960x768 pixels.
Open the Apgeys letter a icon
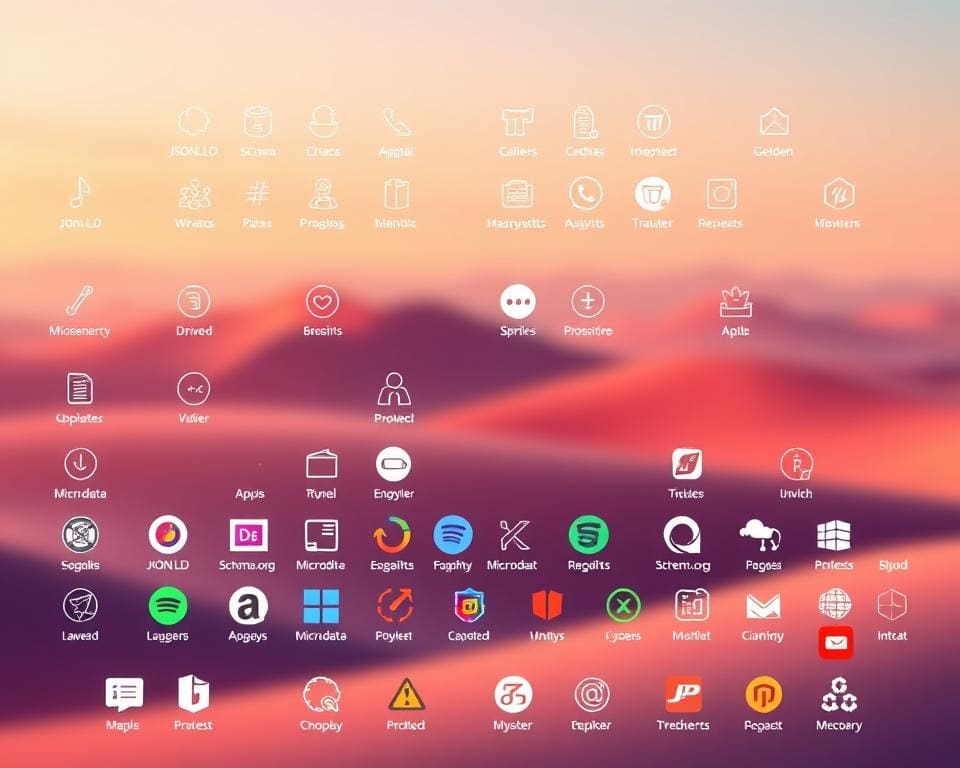(248, 606)
